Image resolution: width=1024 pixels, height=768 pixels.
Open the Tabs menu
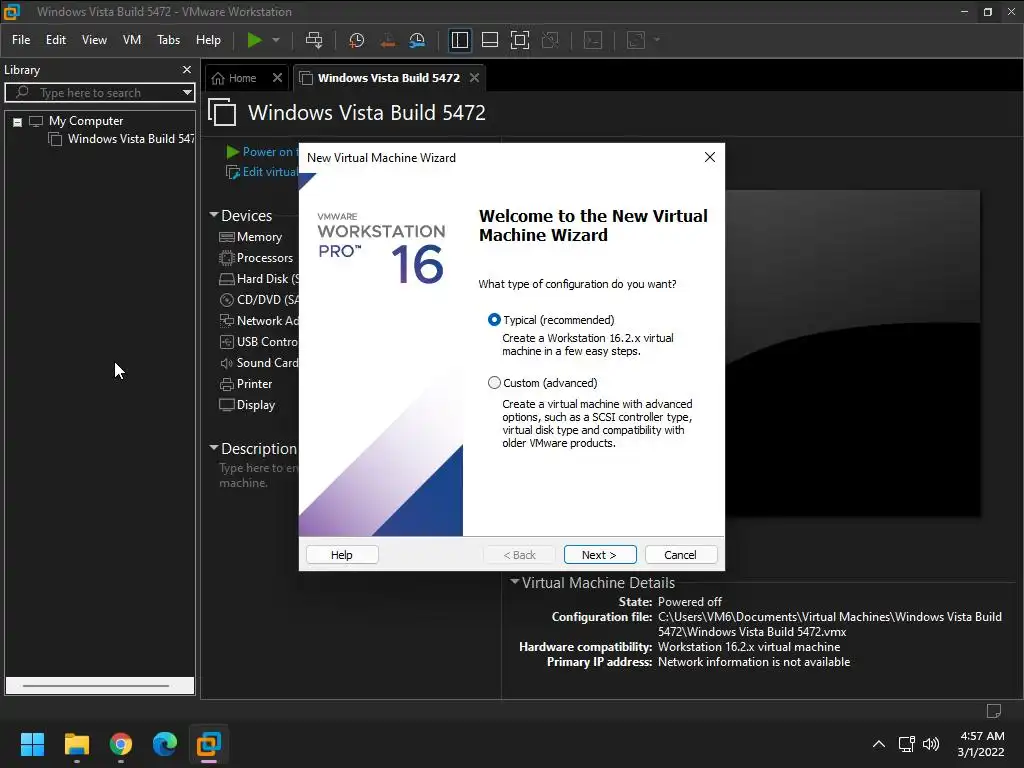[168, 40]
